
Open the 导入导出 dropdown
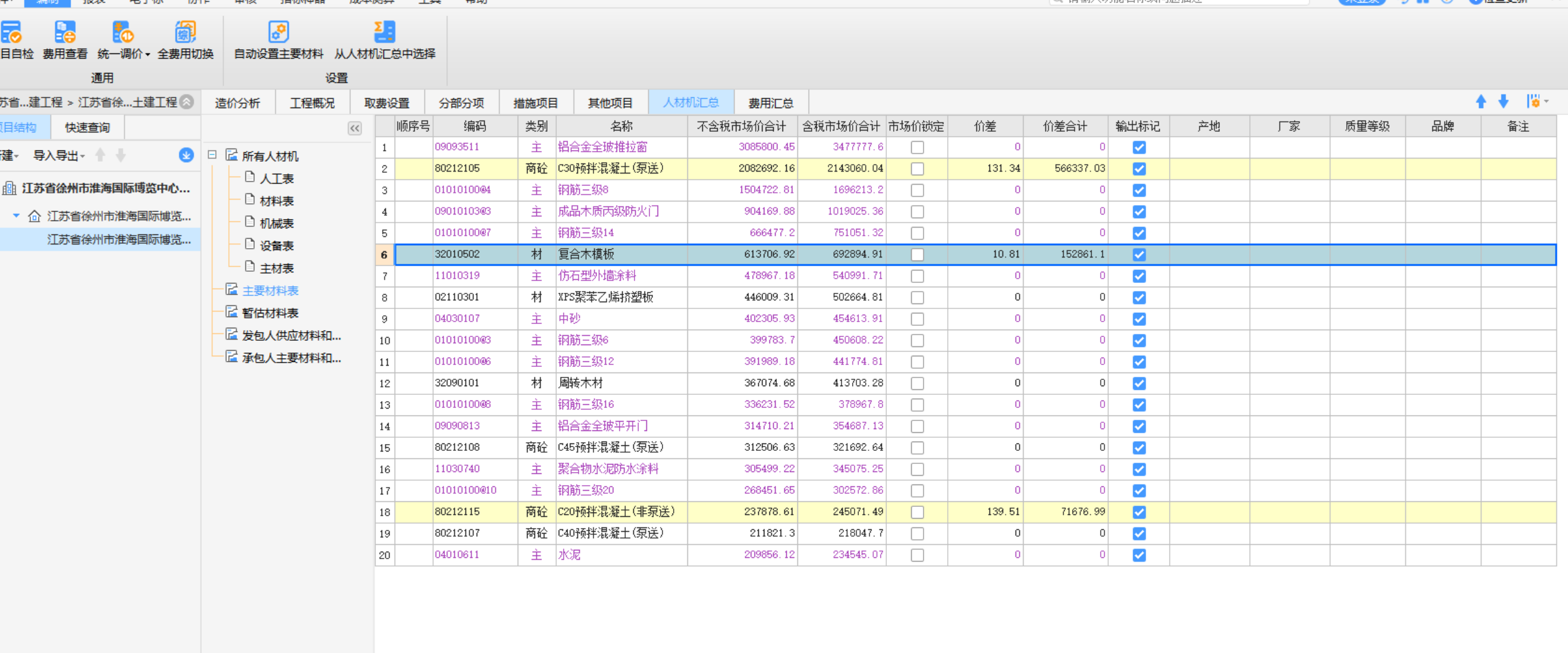click(x=59, y=155)
